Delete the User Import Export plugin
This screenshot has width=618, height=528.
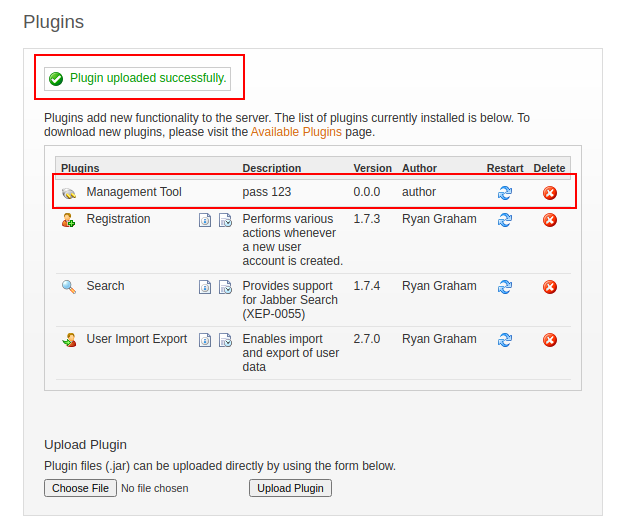click(x=549, y=340)
